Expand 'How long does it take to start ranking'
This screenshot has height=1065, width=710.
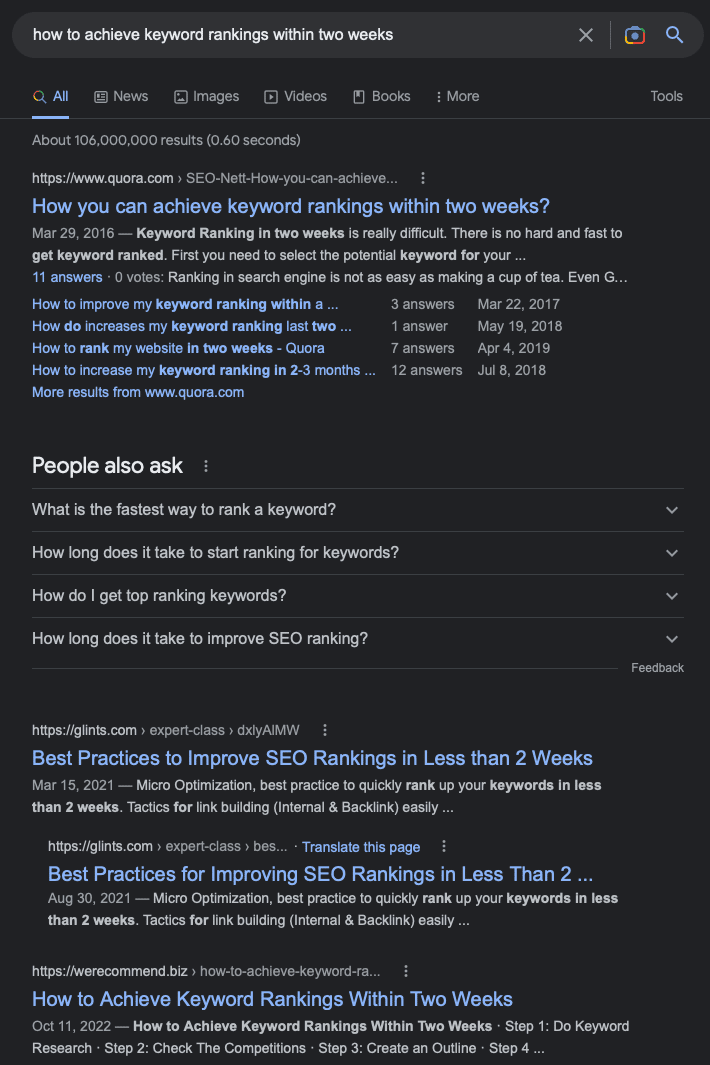coord(357,553)
